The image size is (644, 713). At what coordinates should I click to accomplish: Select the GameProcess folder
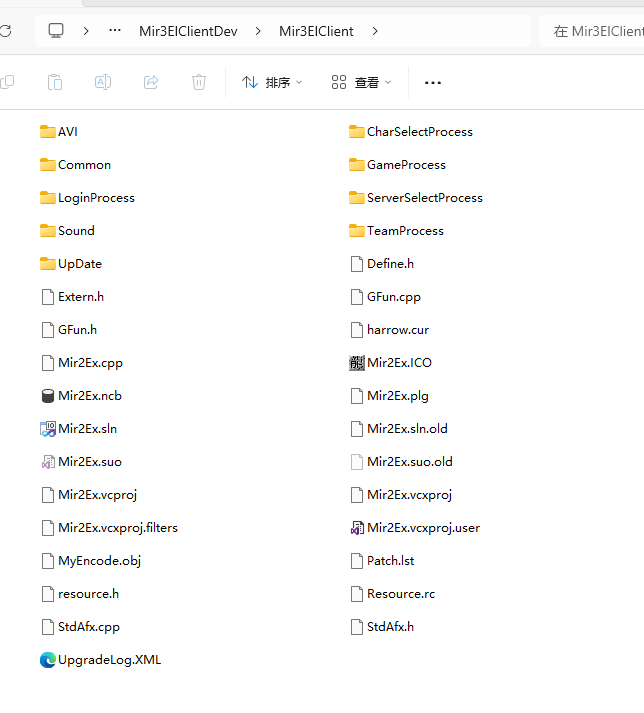coord(397,165)
